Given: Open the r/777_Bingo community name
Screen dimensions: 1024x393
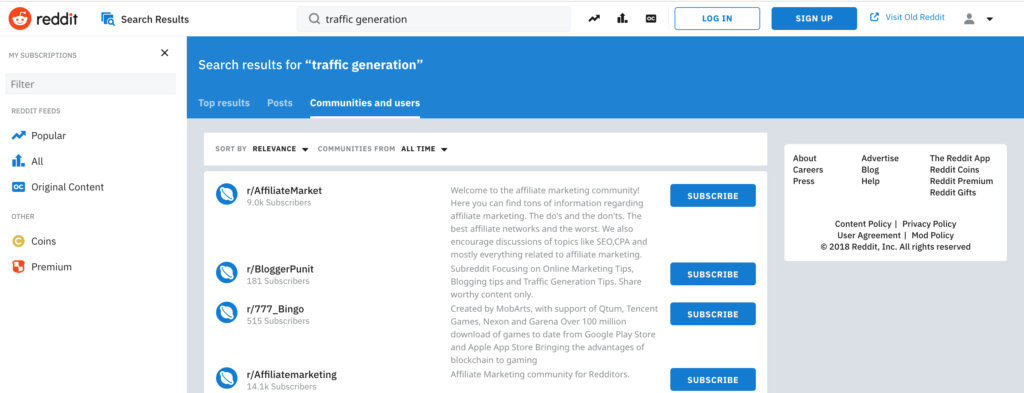Looking at the screenshot, I should [275, 309].
